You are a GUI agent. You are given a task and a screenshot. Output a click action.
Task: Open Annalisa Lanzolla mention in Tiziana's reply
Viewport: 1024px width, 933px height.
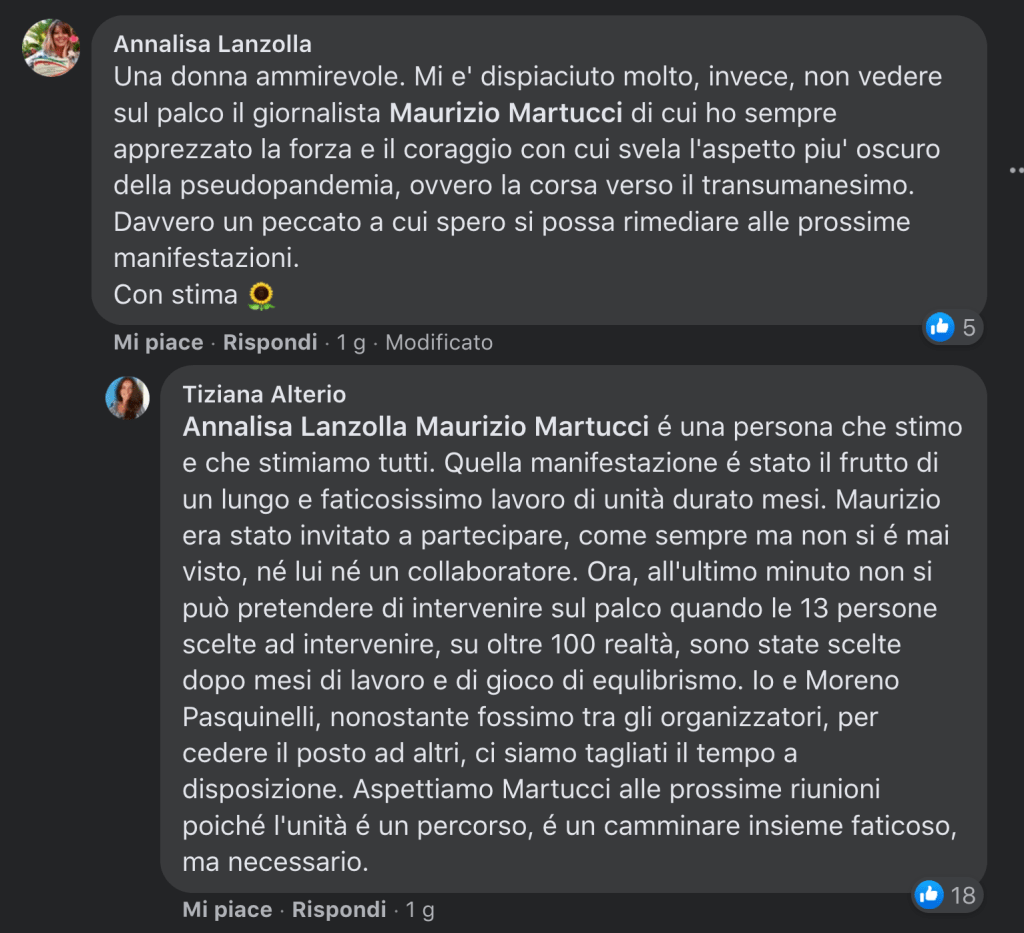click(295, 427)
